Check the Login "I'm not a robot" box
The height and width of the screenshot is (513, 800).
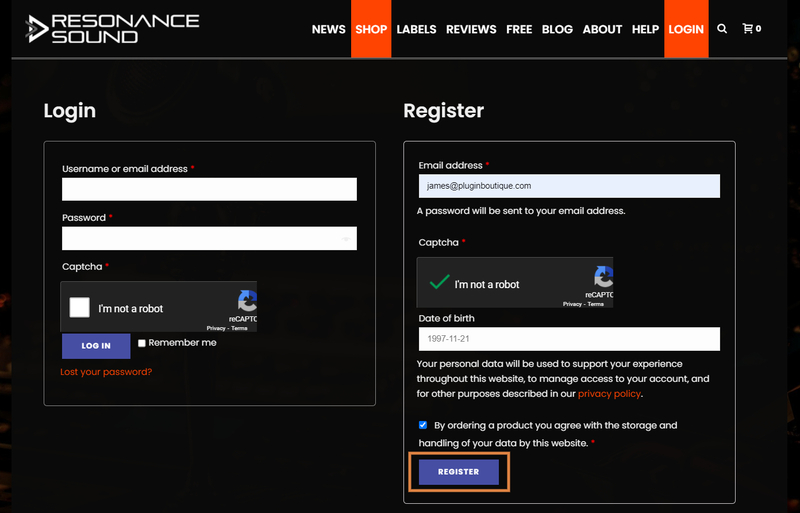(x=80, y=308)
